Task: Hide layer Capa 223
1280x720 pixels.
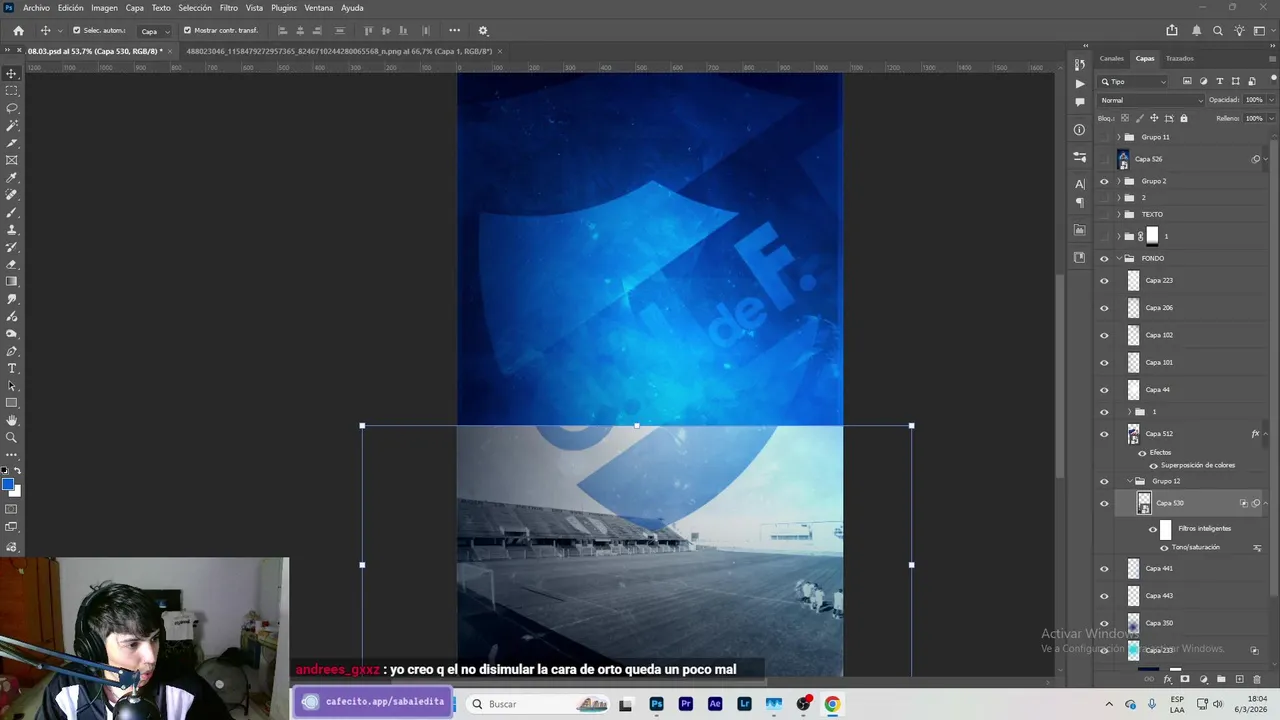Action: (1104, 281)
